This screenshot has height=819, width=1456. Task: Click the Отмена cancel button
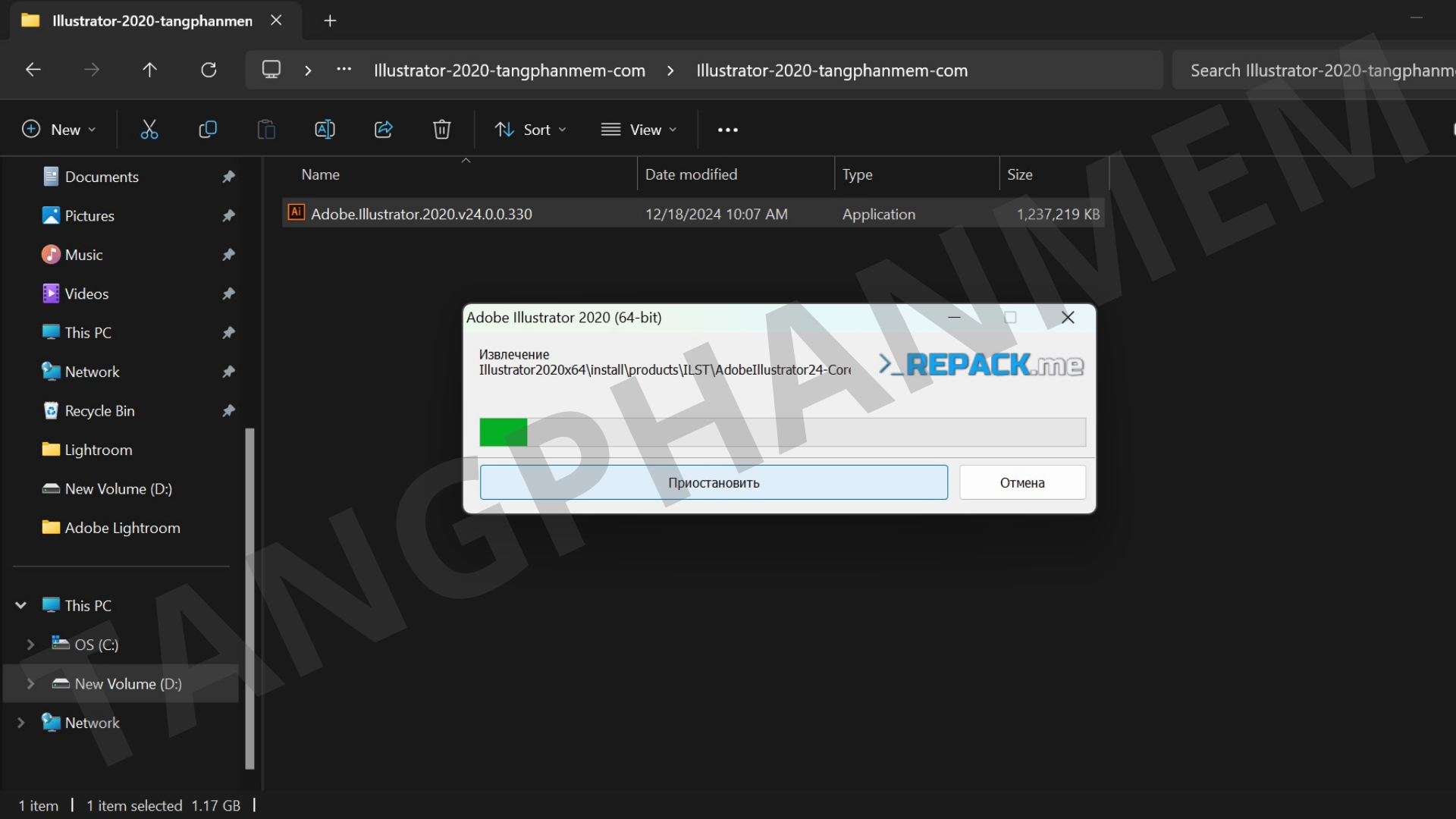[x=1022, y=482]
